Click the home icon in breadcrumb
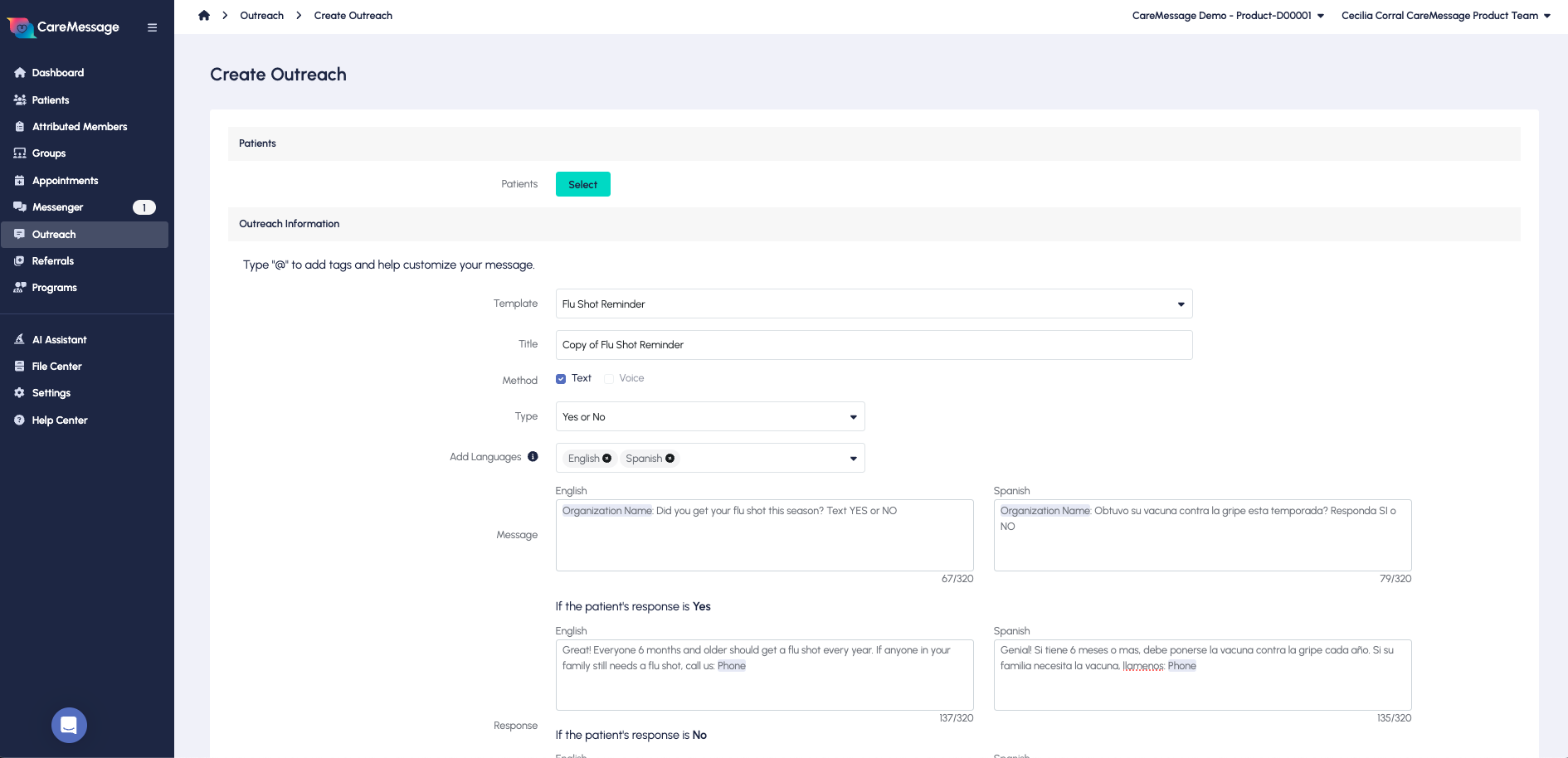This screenshot has height=758, width=1568. coord(204,16)
